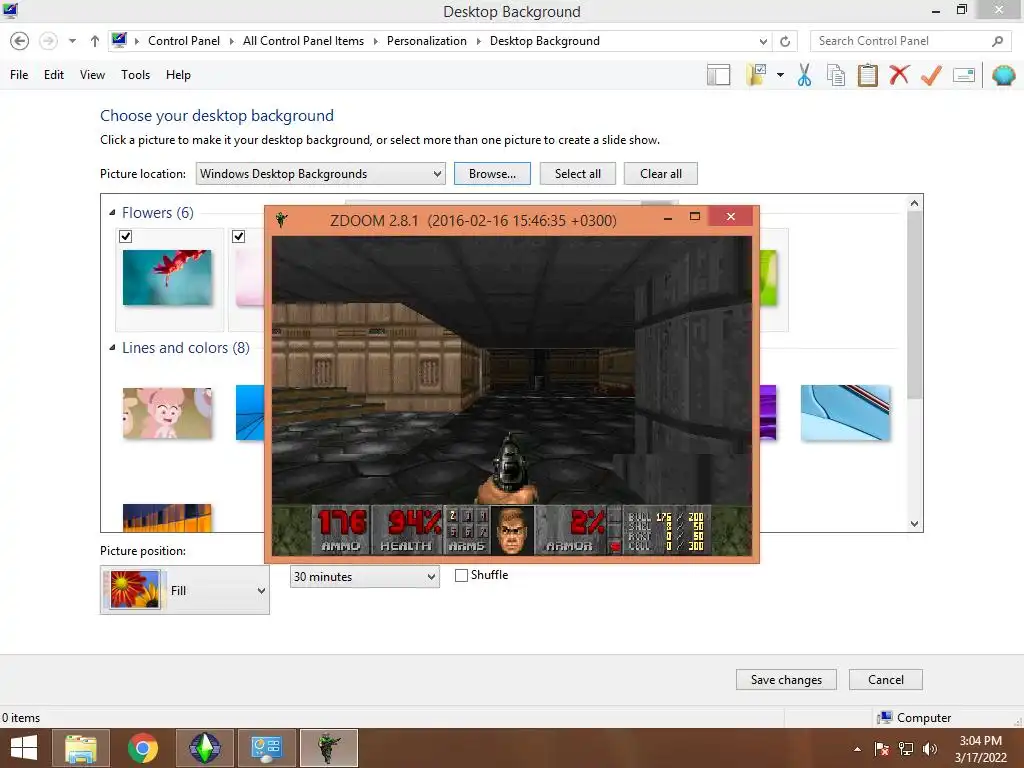This screenshot has height=768, width=1024.
Task: Open the recent locations dropdown arrow
Action: coord(72,41)
